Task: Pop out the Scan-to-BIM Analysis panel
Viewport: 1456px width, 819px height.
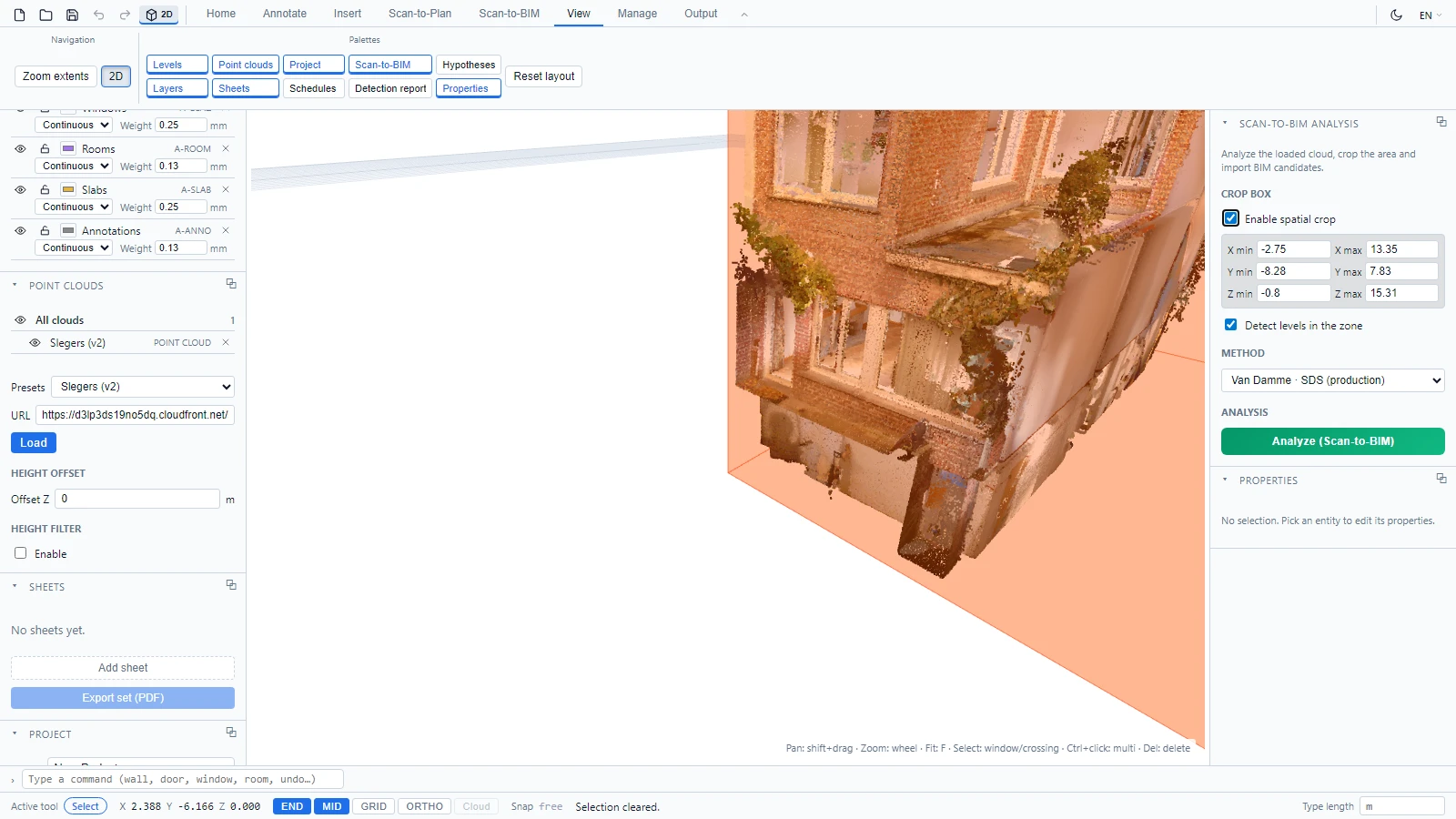Action: (1441, 122)
